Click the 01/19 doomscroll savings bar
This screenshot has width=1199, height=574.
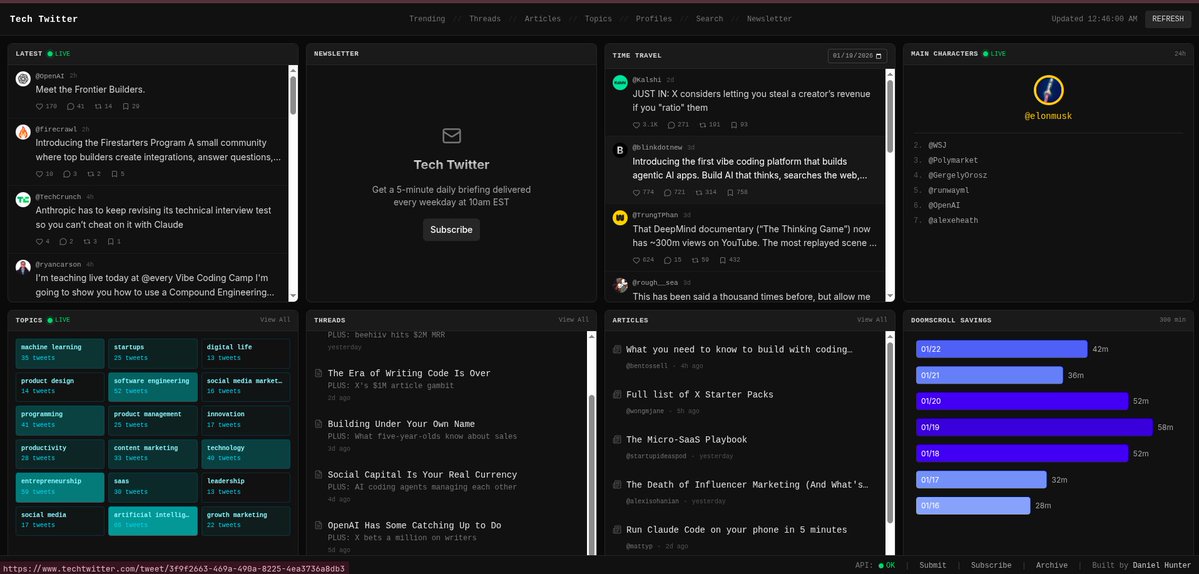[x=1034, y=427]
